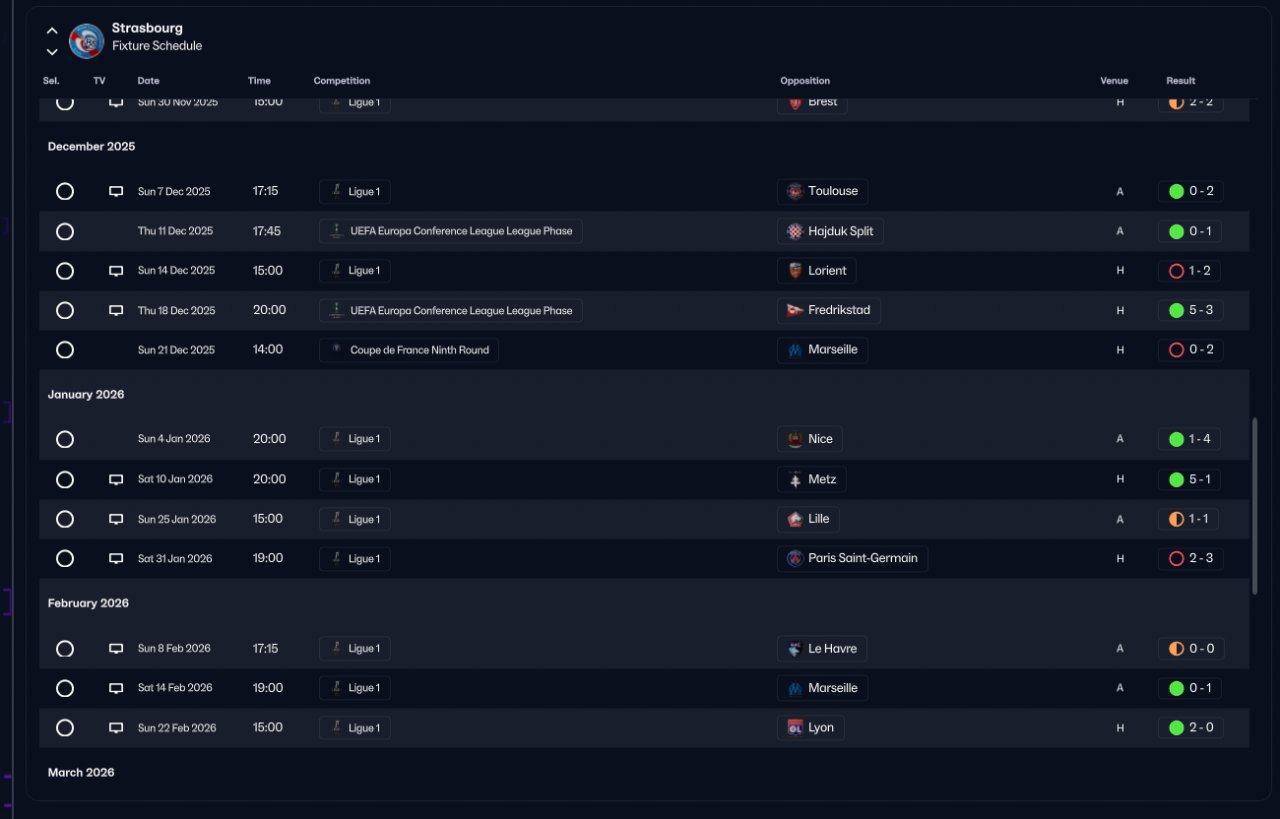Open the Ligue 1 competition chip for Toulouse
This screenshot has height=819, width=1280.
pos(355,191)
